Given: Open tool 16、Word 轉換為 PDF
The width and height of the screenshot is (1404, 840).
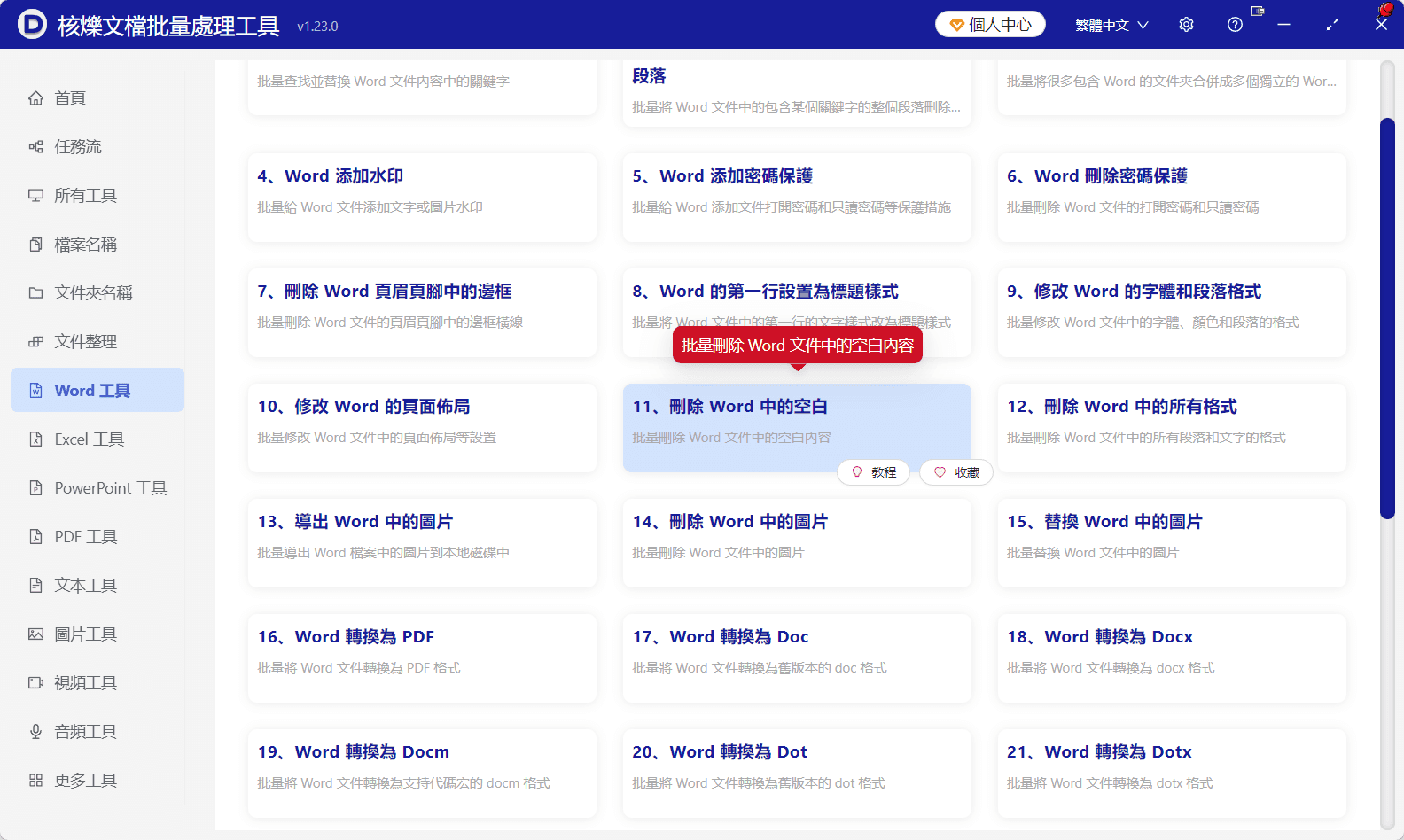Looking at the screenshot, I should [422, 658].
